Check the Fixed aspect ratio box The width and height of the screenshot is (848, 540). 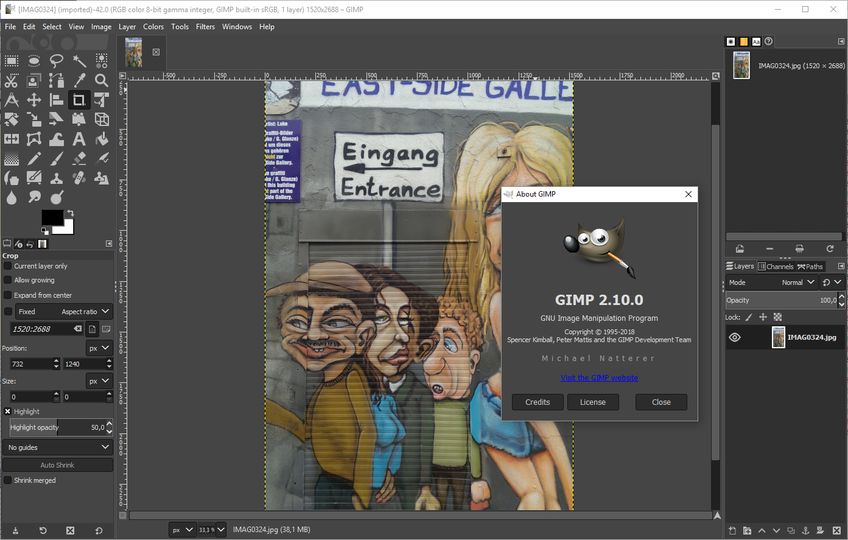8,312
